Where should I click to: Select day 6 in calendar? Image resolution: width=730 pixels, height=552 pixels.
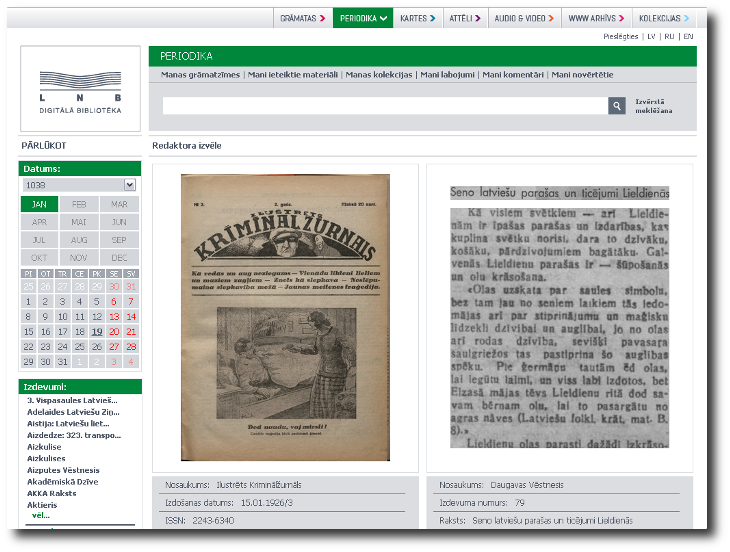[114, 301]
